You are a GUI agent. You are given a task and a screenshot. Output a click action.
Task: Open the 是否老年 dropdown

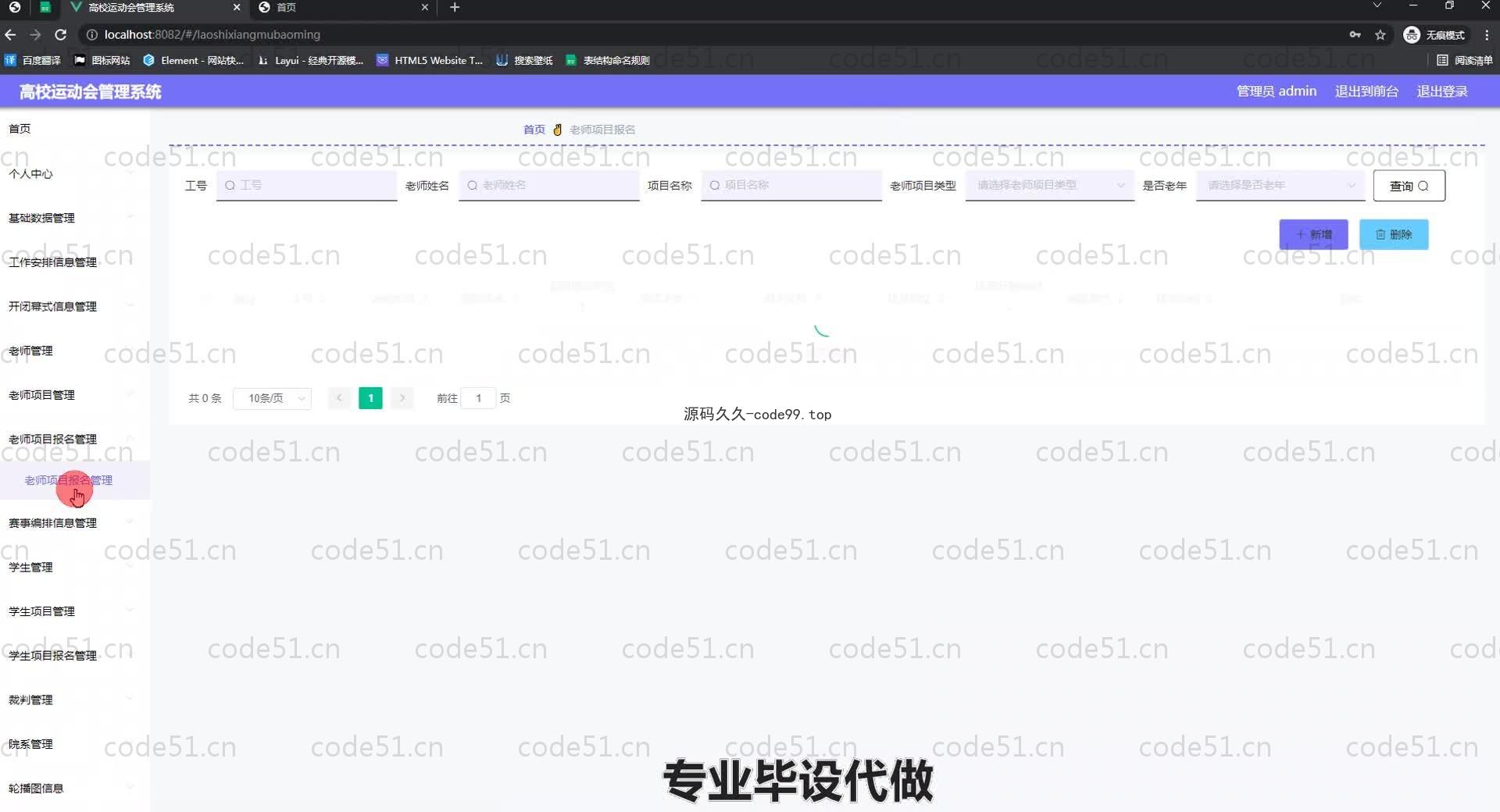[x=1280, y=185]
